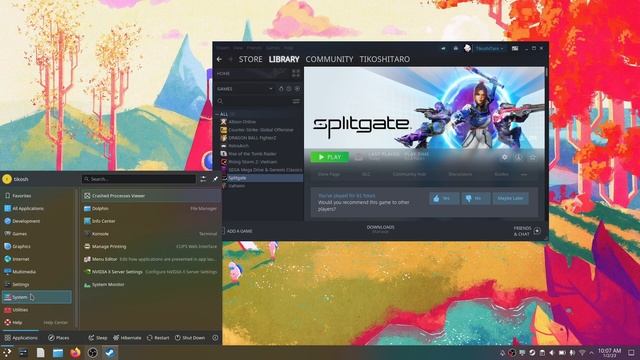This screenshot has height=360, width=640.
Task: Launch Crashed Processes Viewer
Action: click(x=151, y=196)
